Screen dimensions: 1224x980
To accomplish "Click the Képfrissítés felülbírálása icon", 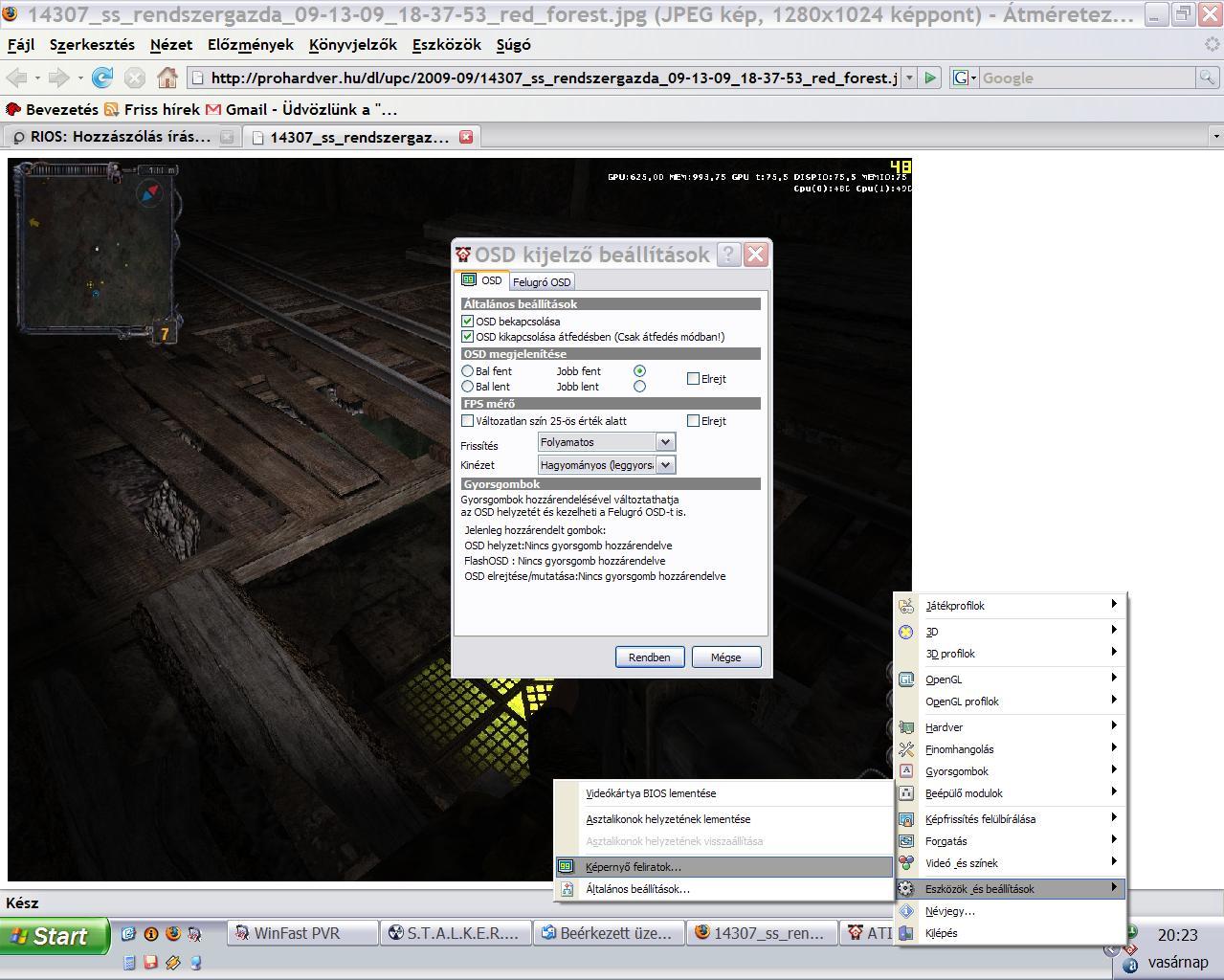I will pyautogui.click(x=906, y=819).
